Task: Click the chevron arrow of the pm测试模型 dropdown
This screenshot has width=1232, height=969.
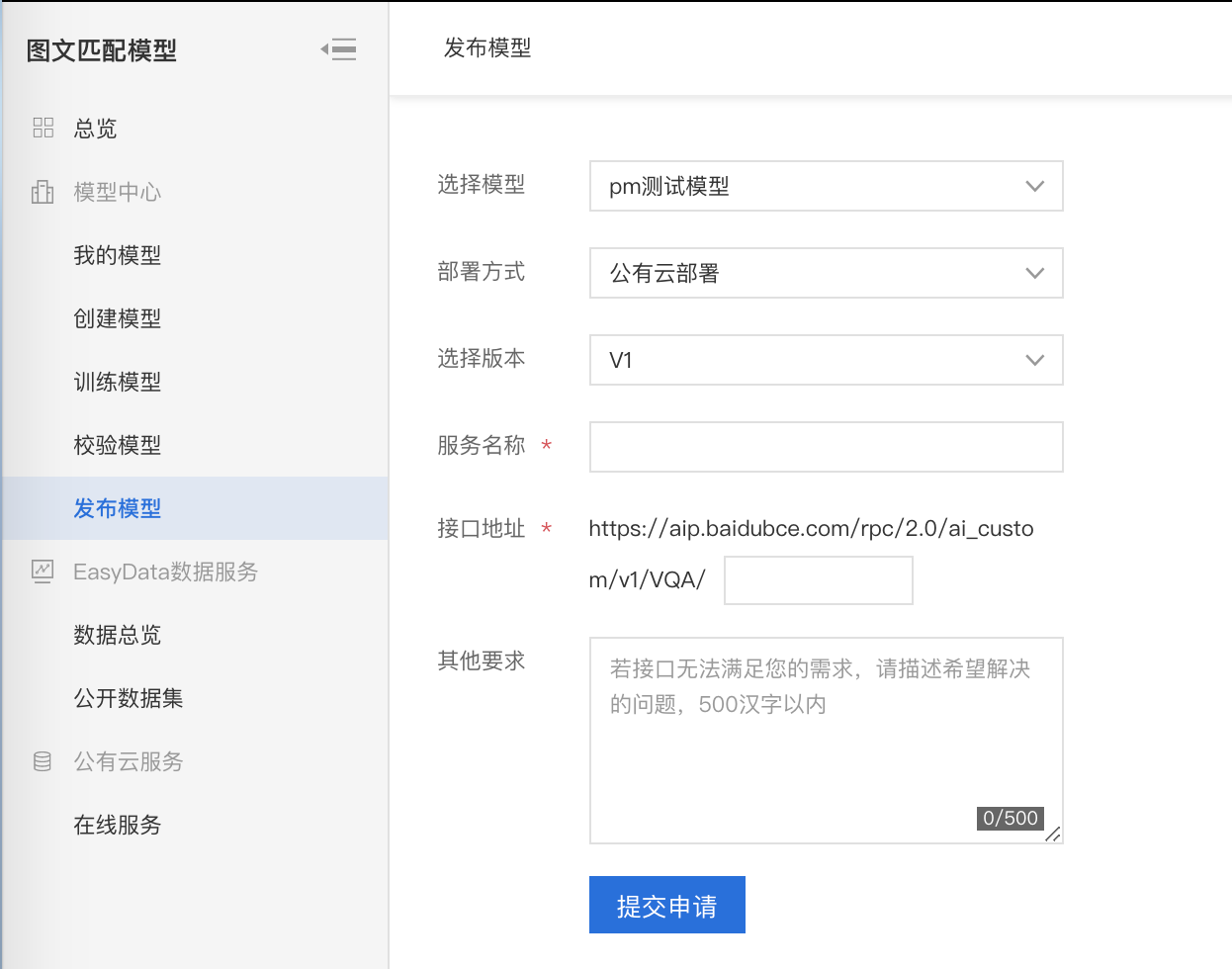Action: click(1035, 186)
